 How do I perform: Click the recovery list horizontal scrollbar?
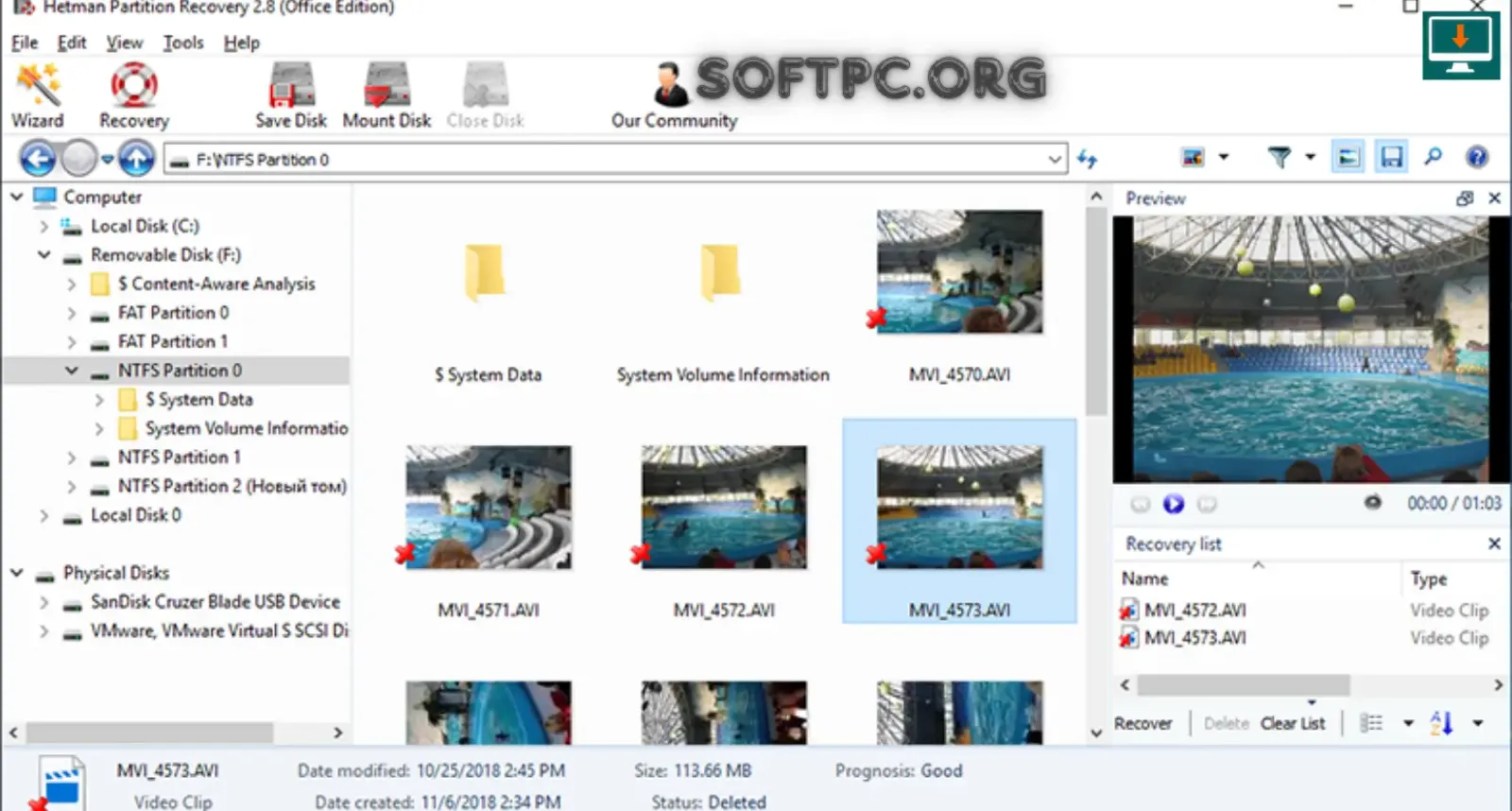coord(1244,684)
